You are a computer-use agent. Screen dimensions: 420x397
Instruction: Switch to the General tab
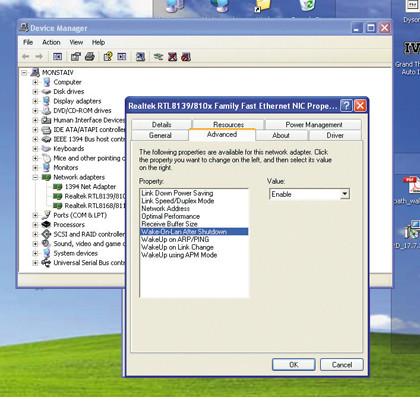coord(160,135)
